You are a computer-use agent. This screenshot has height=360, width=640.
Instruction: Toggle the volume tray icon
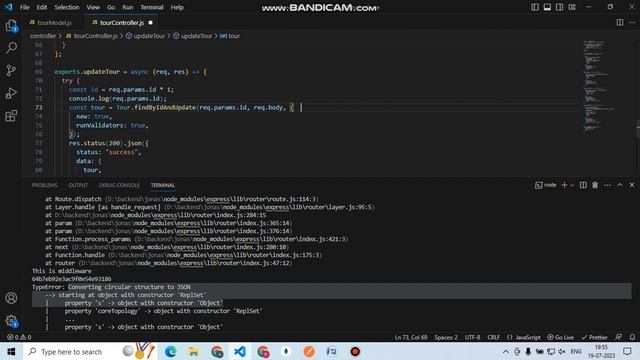click(x=562, y=351)
